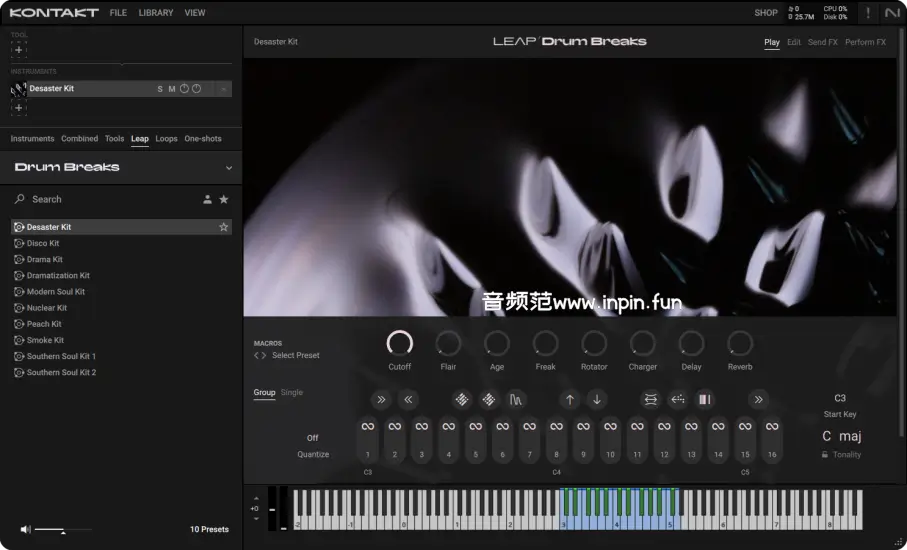Switch to the Loops tab
Screen dimensions: 907x550
pos(166,139)
